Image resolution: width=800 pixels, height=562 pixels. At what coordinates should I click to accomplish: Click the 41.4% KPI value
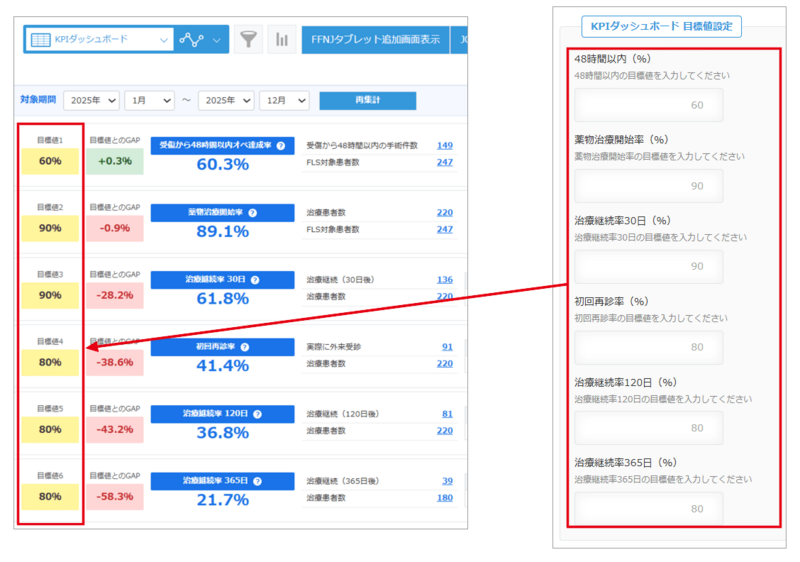tap(222, 366)
